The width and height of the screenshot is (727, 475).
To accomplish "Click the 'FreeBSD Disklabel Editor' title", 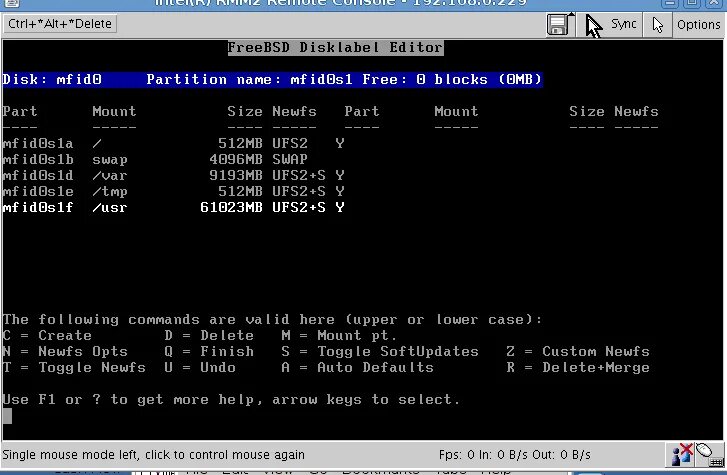I will 335,48.
